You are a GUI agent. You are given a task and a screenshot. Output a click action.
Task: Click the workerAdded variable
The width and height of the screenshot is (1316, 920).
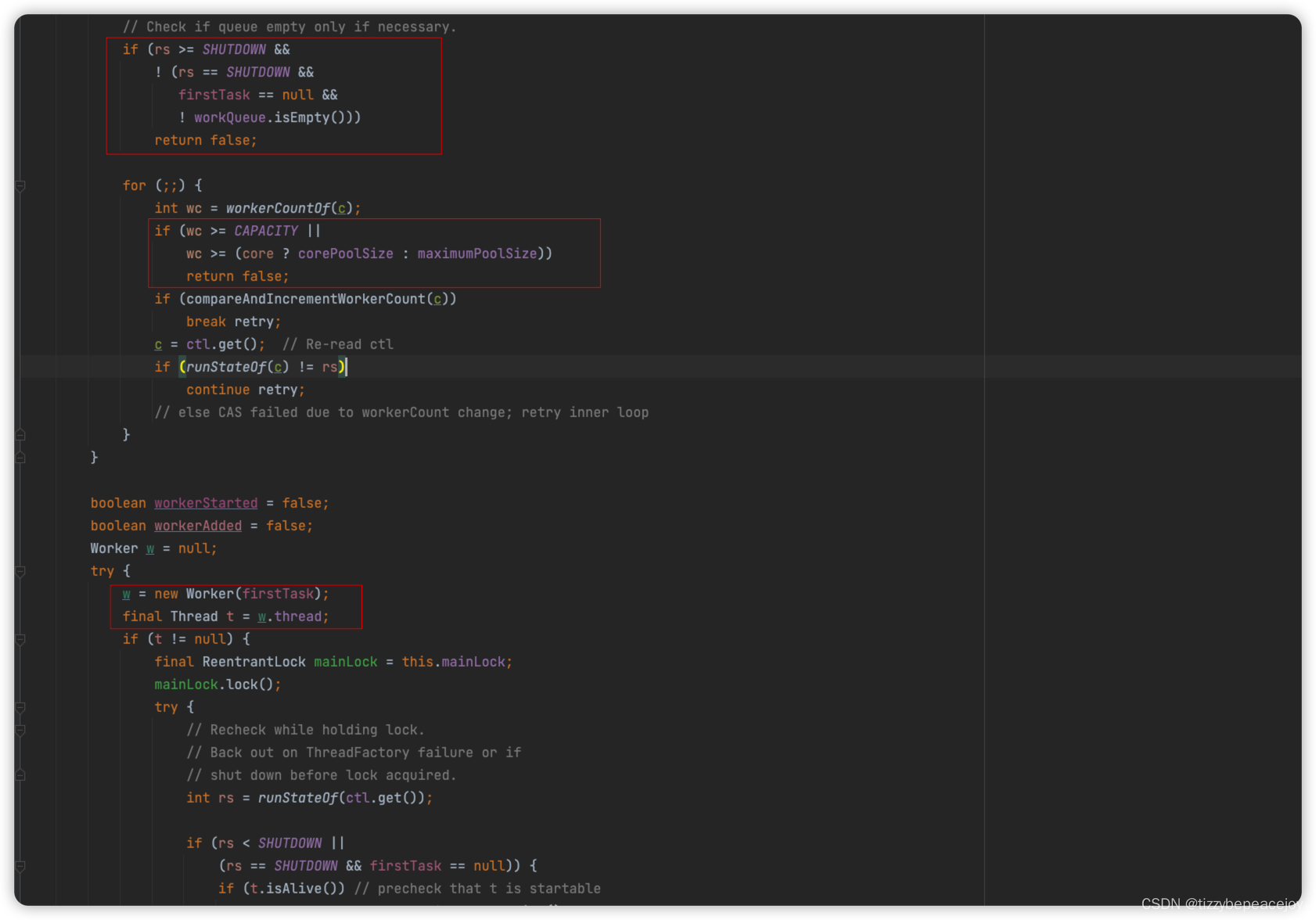pos(198,526)
